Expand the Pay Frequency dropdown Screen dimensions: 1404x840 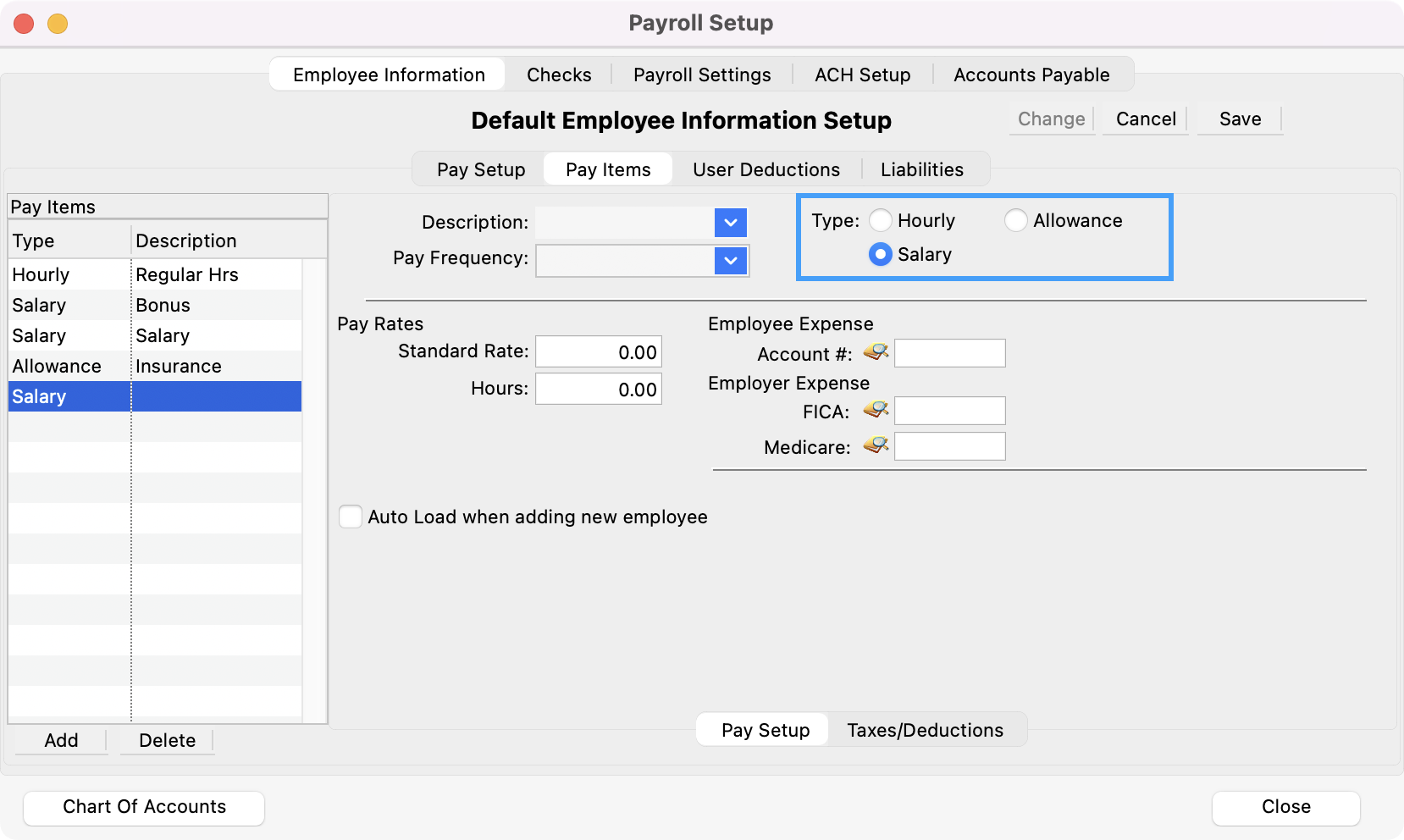[x=730, y=261]
